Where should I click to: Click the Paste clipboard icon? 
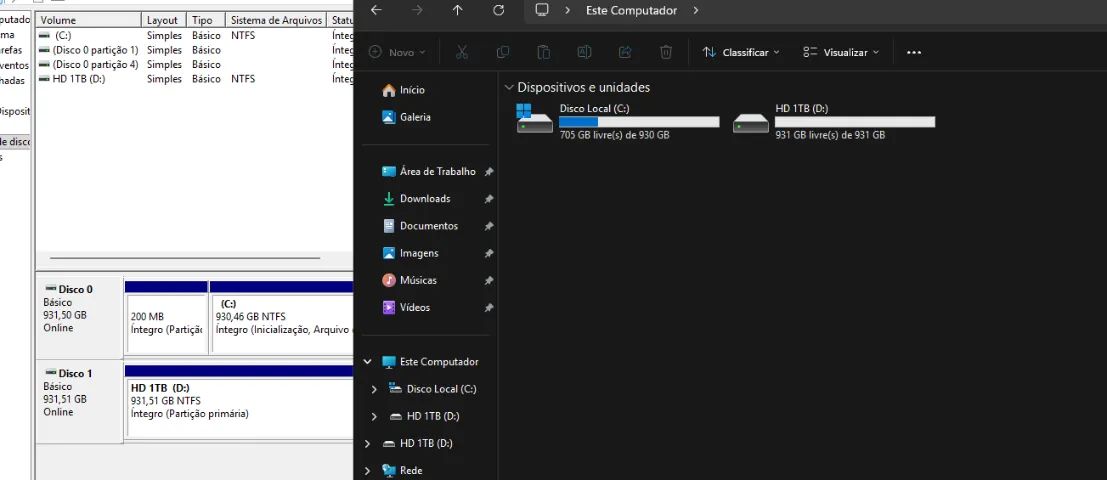(x=543, y=52)
